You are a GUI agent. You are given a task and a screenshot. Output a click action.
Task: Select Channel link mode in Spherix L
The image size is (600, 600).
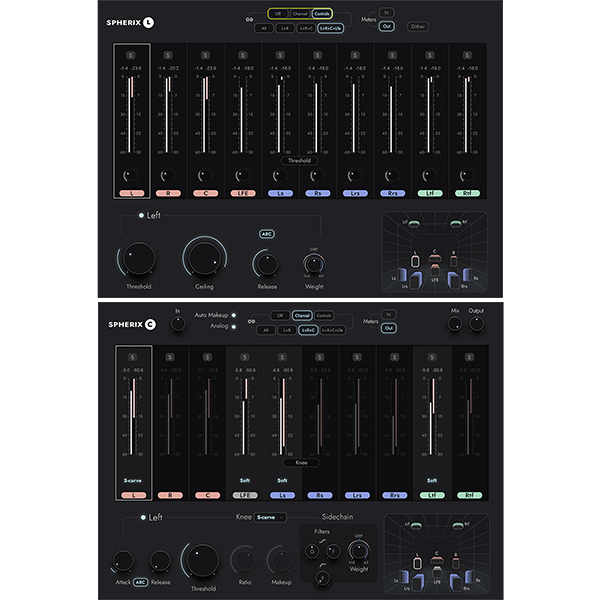(300, 14)
